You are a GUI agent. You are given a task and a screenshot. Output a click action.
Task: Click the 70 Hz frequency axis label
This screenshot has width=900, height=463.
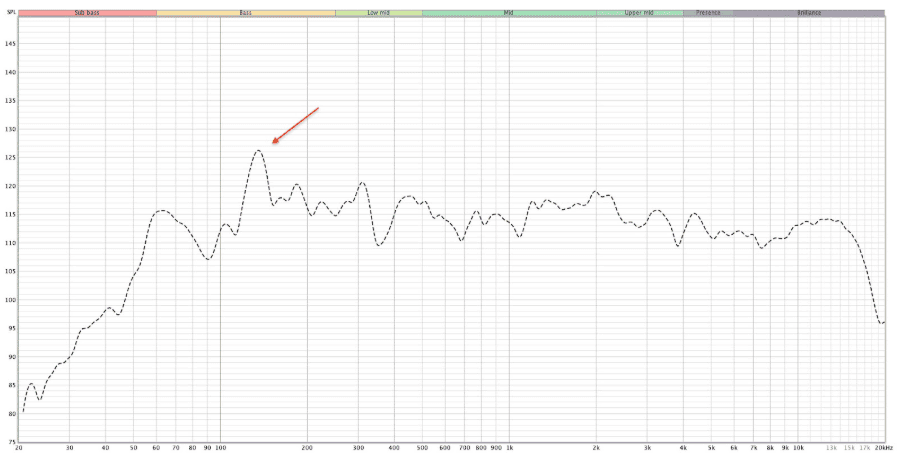(x=176, y=448)
